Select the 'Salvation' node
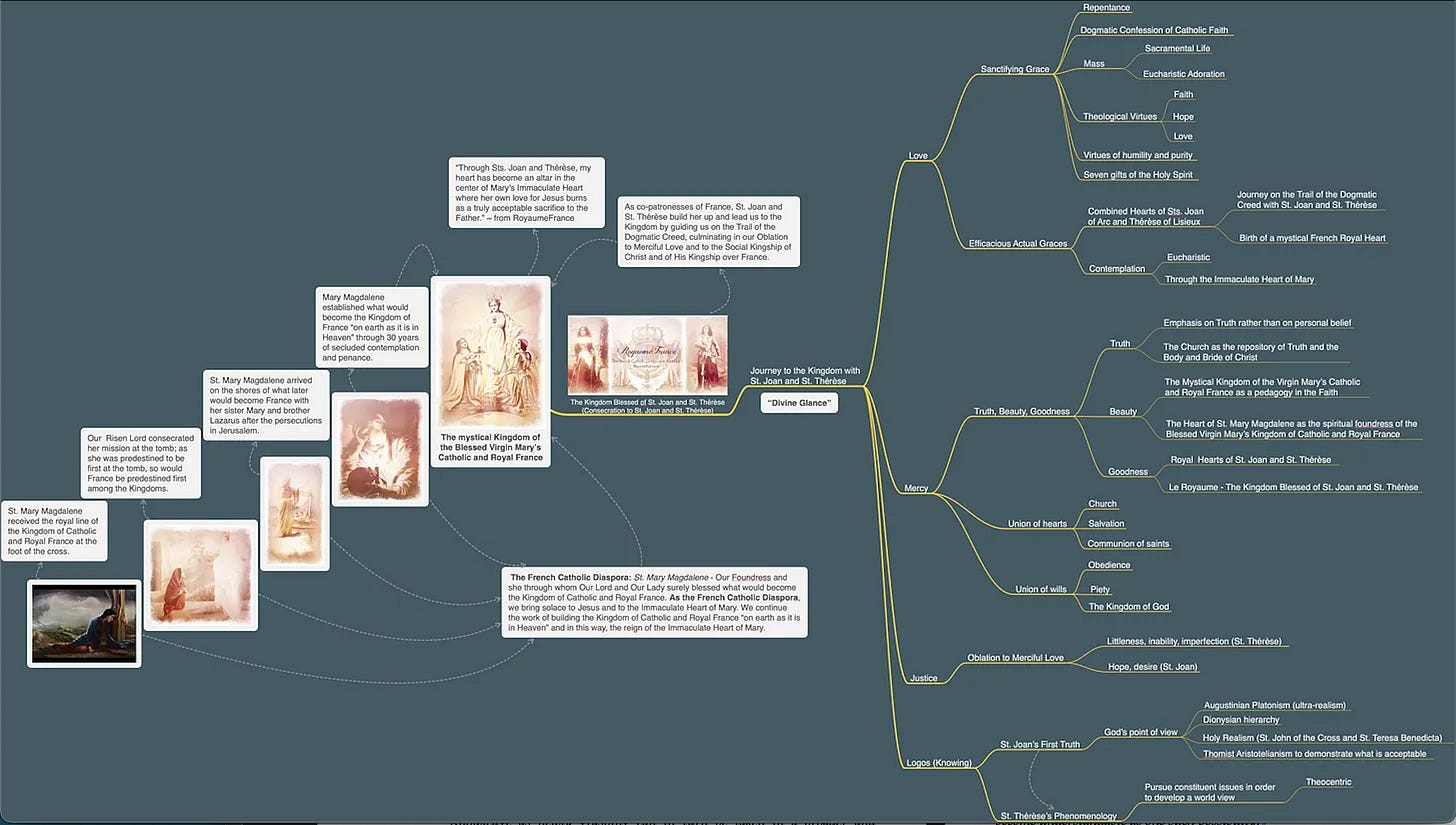 1106,523
